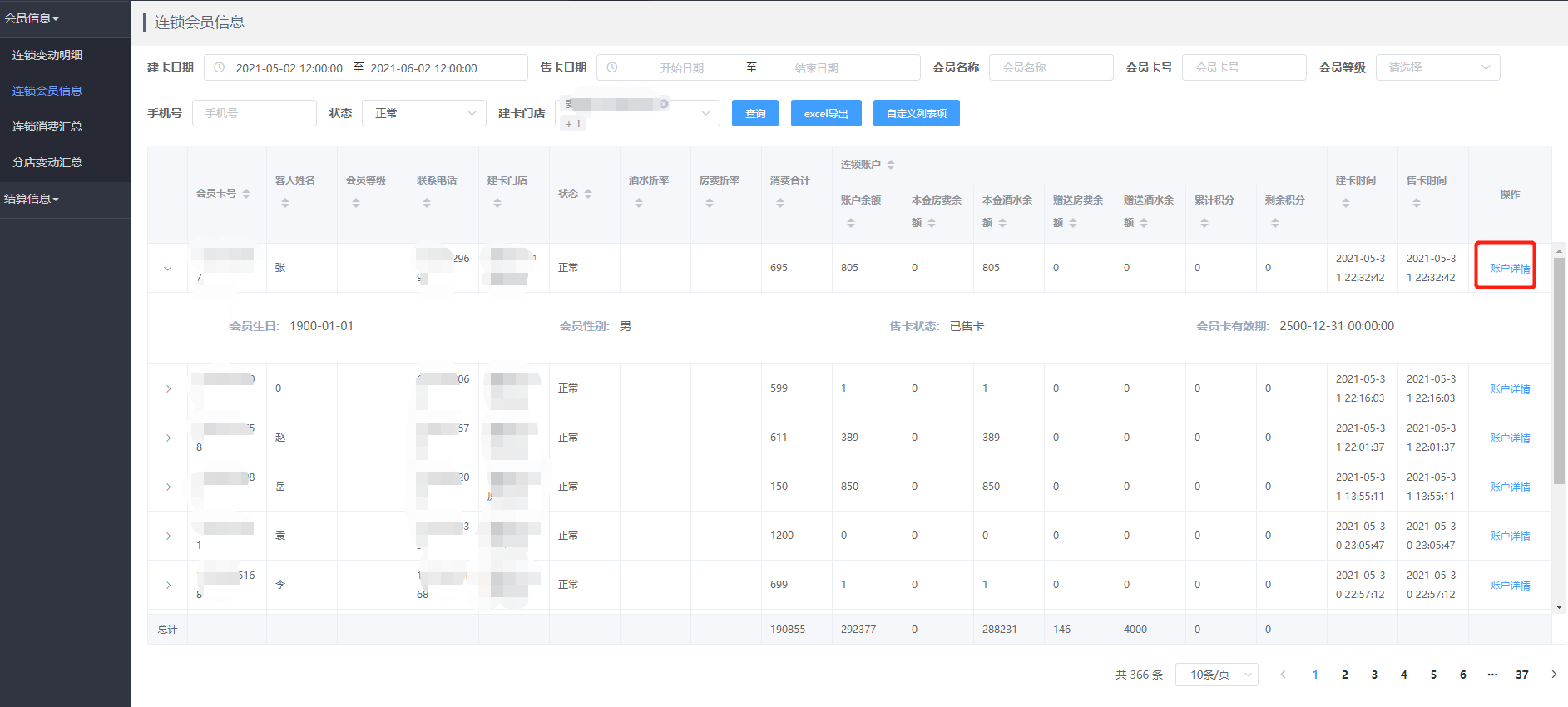This screenshot has width=1568, height=707.
Task: Open 状态 dropdown showing 正常
Action: click(424, 113)
